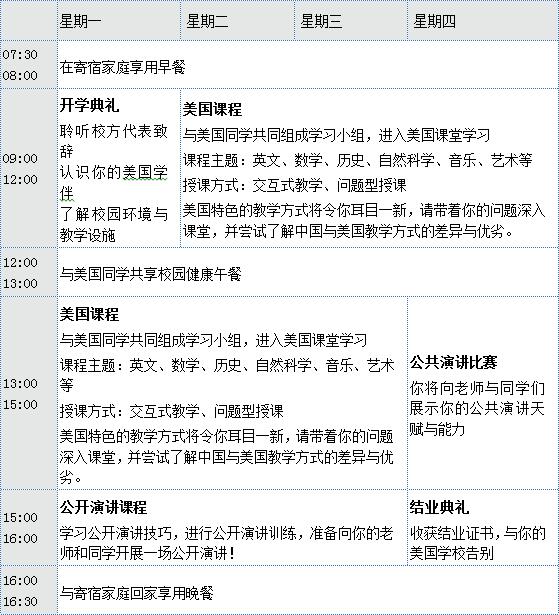The image size is (559, 615).
Task: Click the 公开演讲课程 heading
Action: (x=103, y=507)
